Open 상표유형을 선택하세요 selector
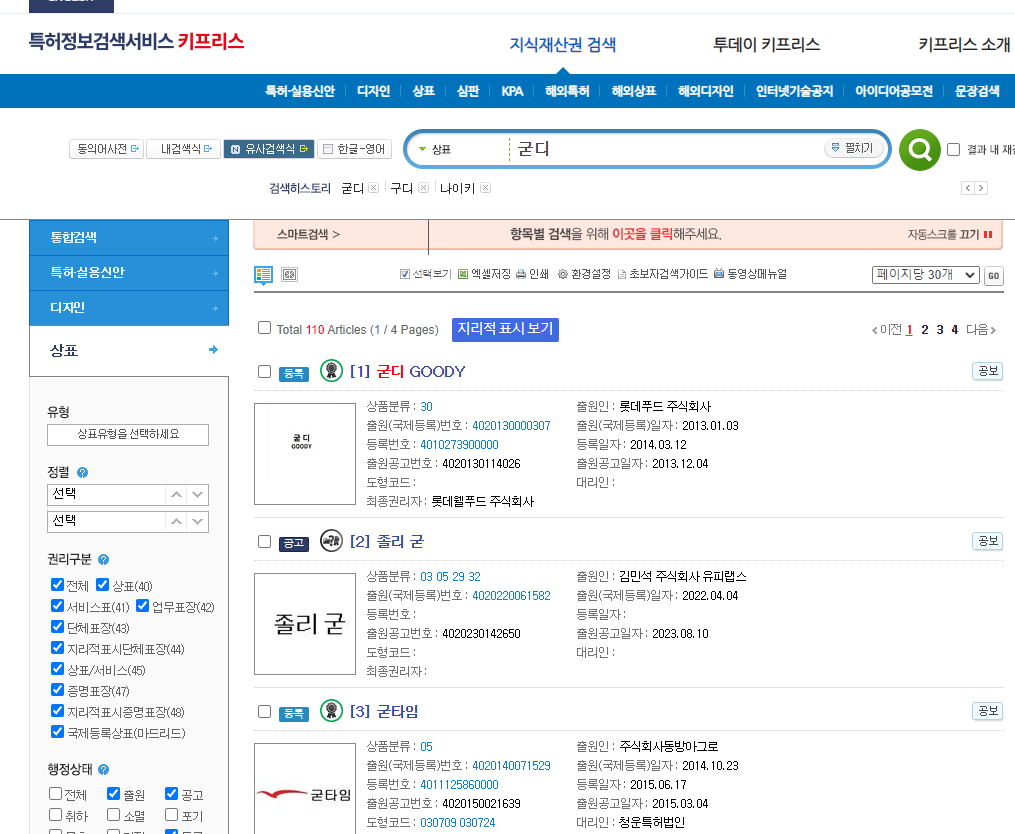The image size is (1015, 834). point(128,434)
